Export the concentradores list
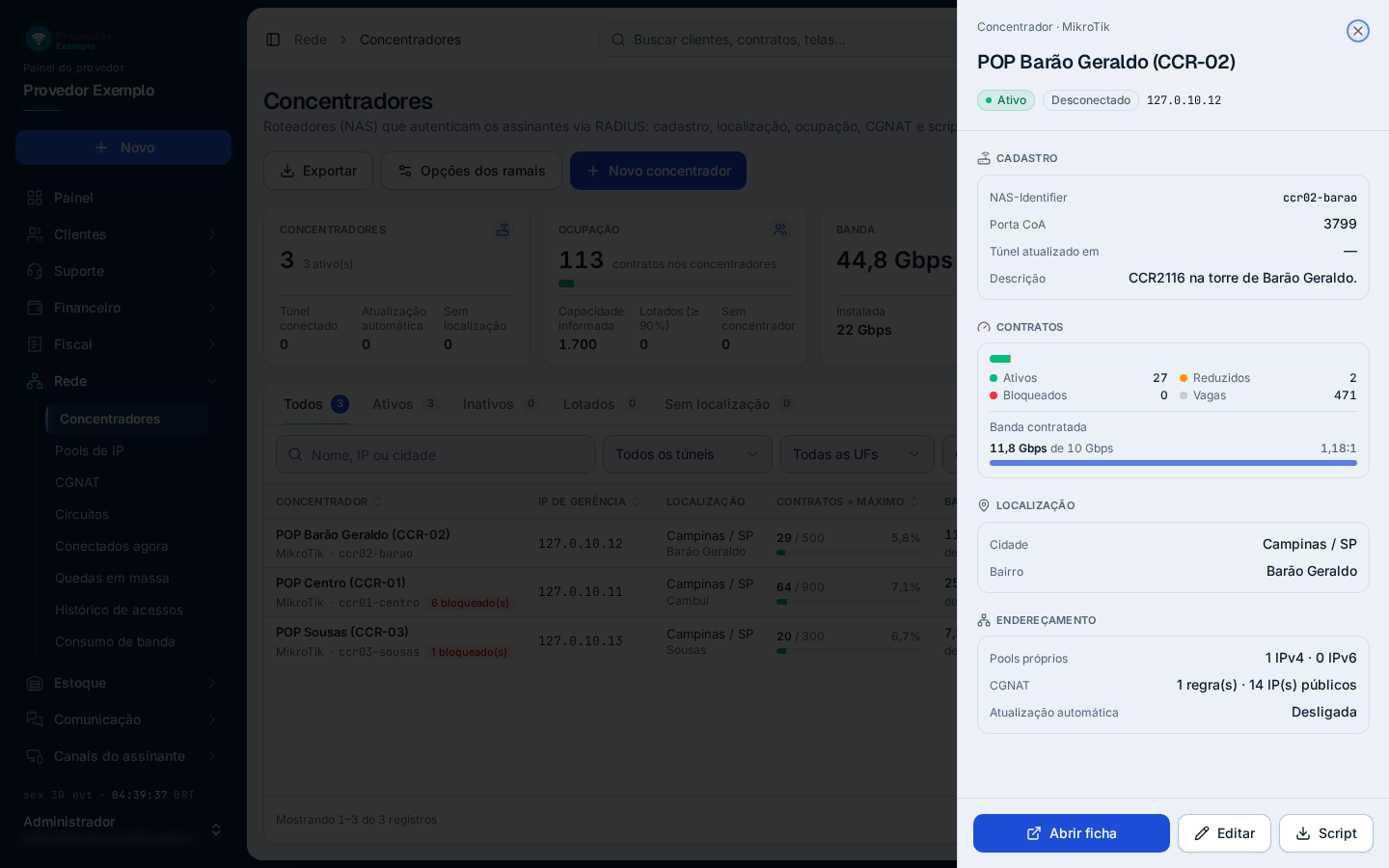 (x=318, y=171)
